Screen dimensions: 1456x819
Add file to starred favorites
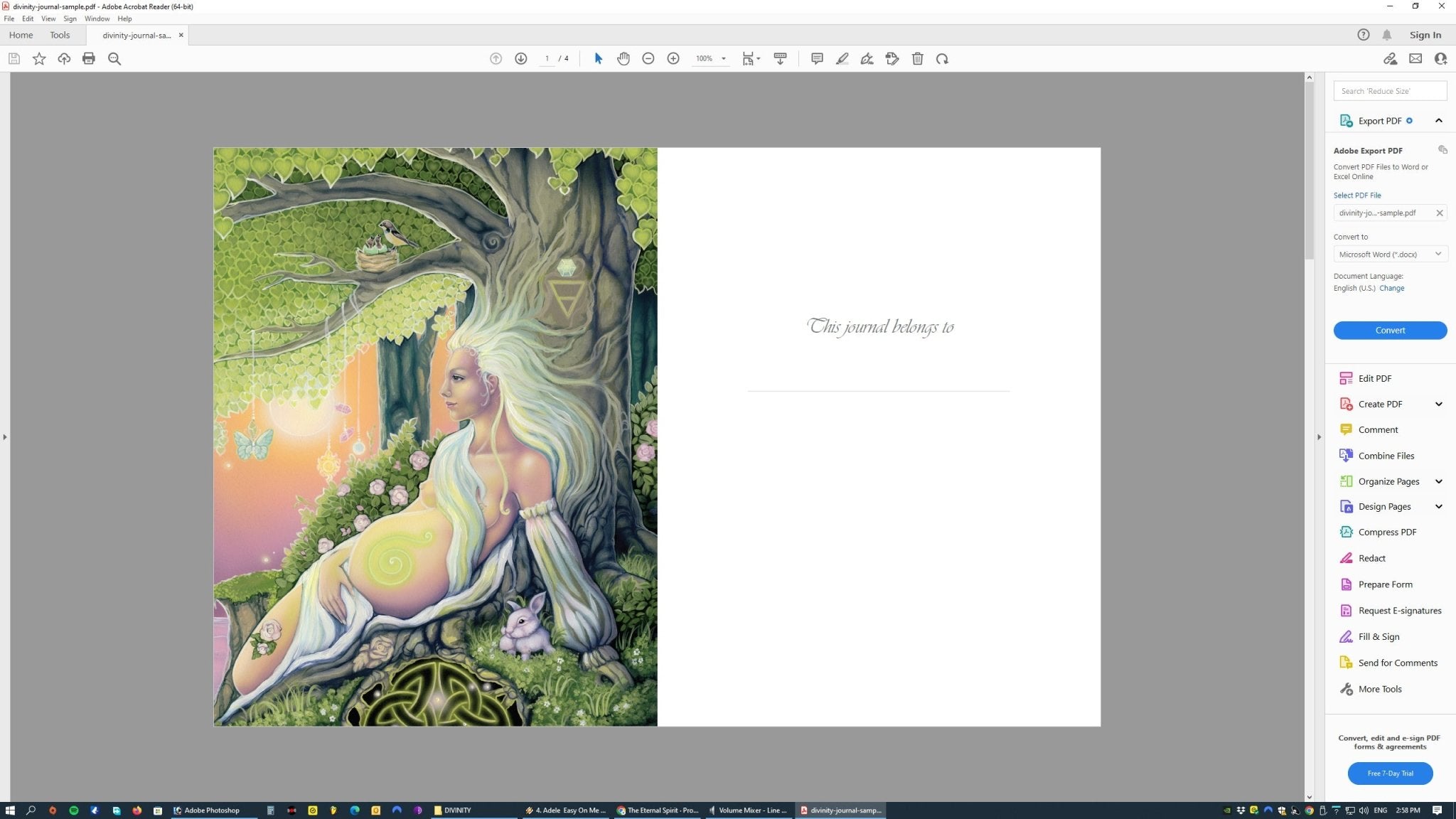tap(39, 59)
